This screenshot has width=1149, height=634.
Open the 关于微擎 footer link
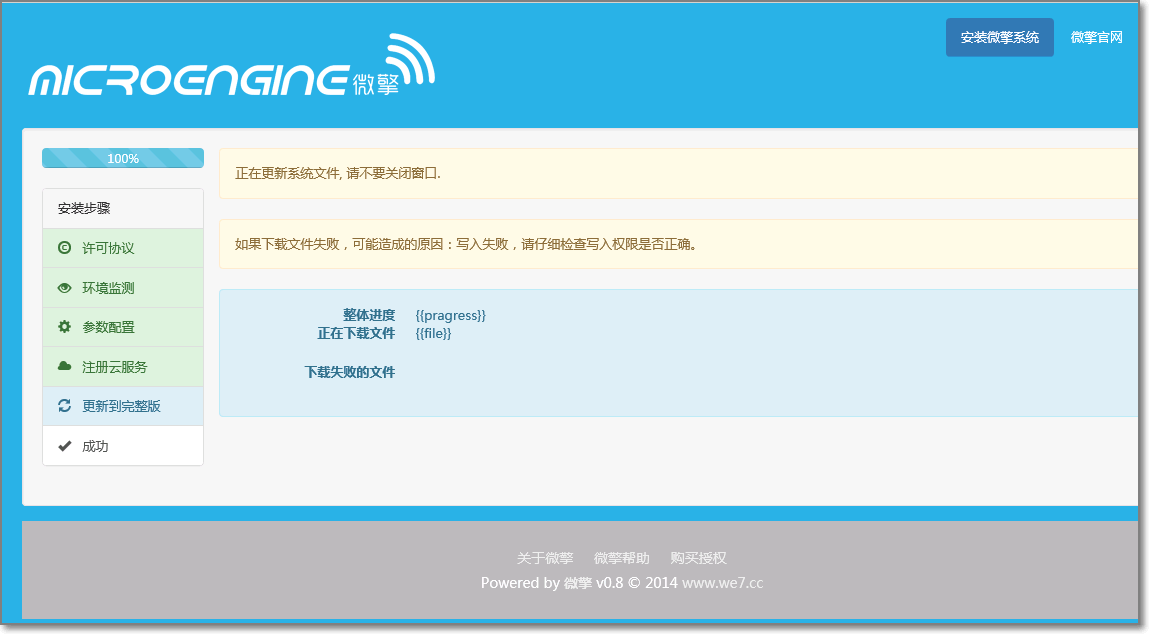(x=545, y=558)
